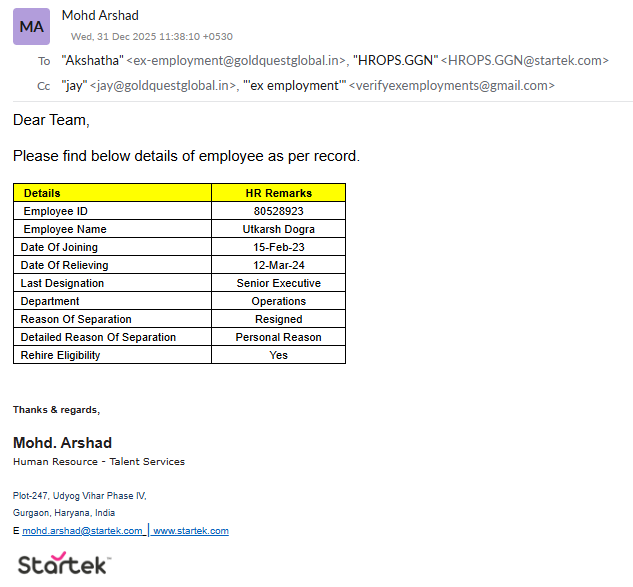Open the www.startek.com website link
Viewport: 633px width, 587px height.
click(x=190, y=531)
